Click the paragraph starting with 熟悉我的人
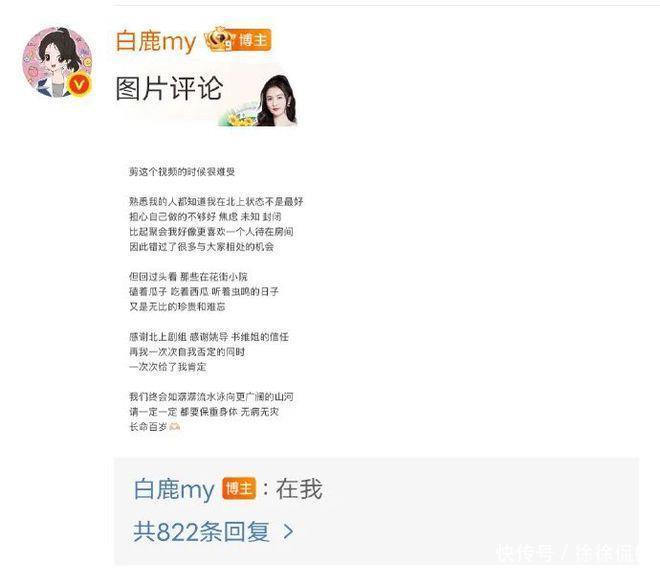 pyautogui.click(x=216, y=224)
